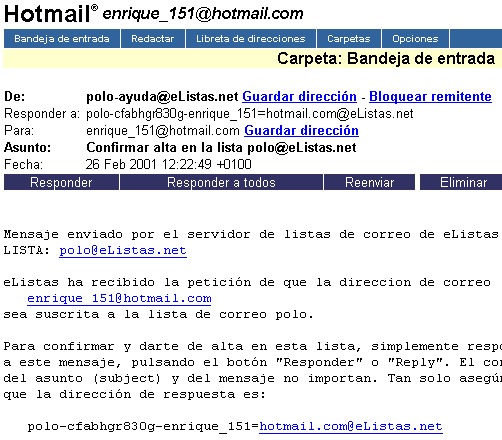Image resolution: width=502 pixels, height=440 pixels.
Task: Click the Responder a address text
Action: tap(250, 114)
